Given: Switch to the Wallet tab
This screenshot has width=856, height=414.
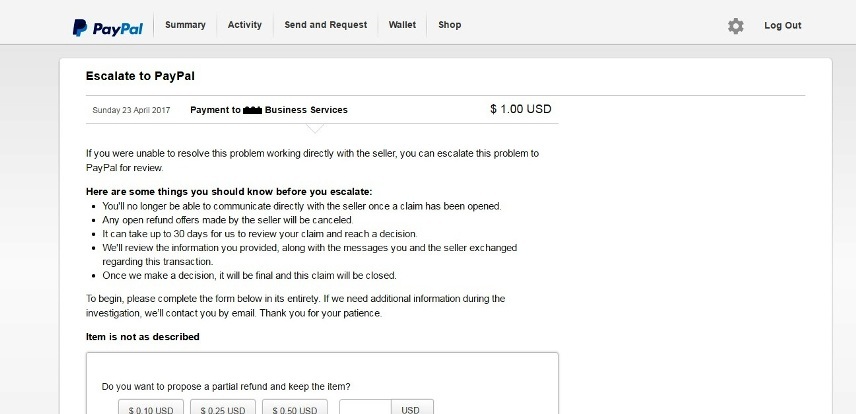Looking at the screenshot, I should (x=402, y=25).
